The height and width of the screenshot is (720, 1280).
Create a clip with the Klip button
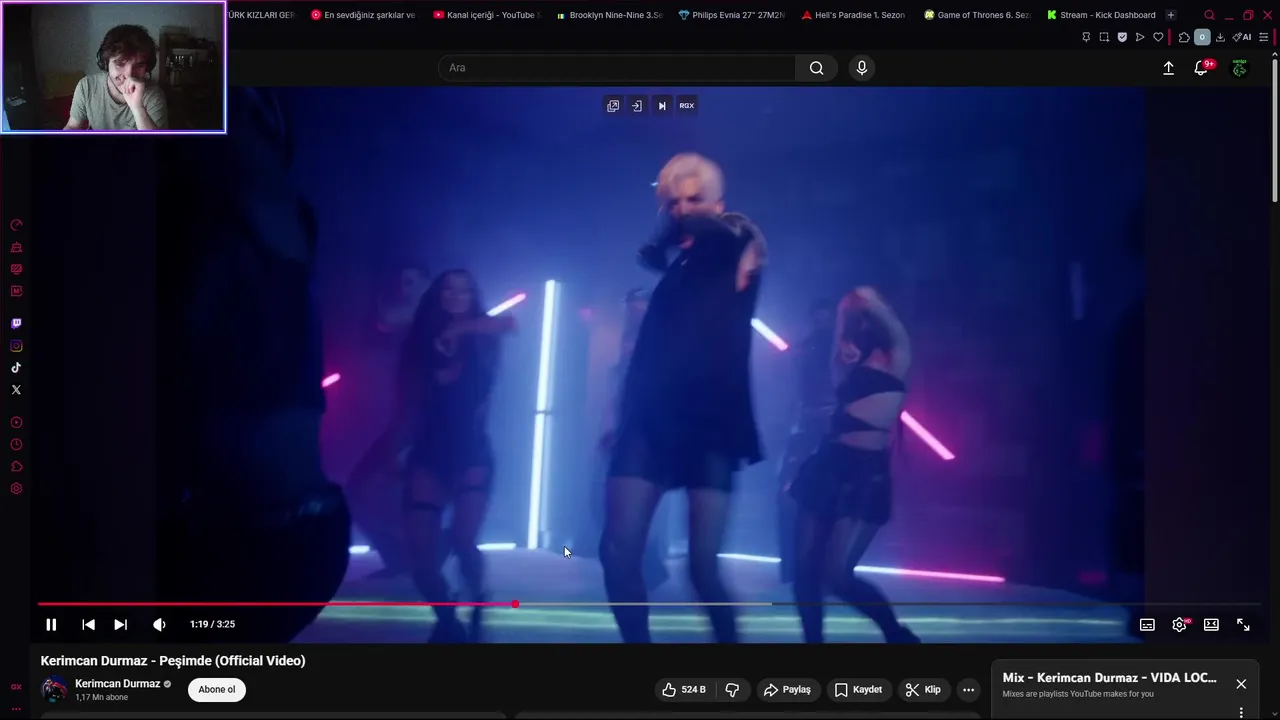click(923, 689)
